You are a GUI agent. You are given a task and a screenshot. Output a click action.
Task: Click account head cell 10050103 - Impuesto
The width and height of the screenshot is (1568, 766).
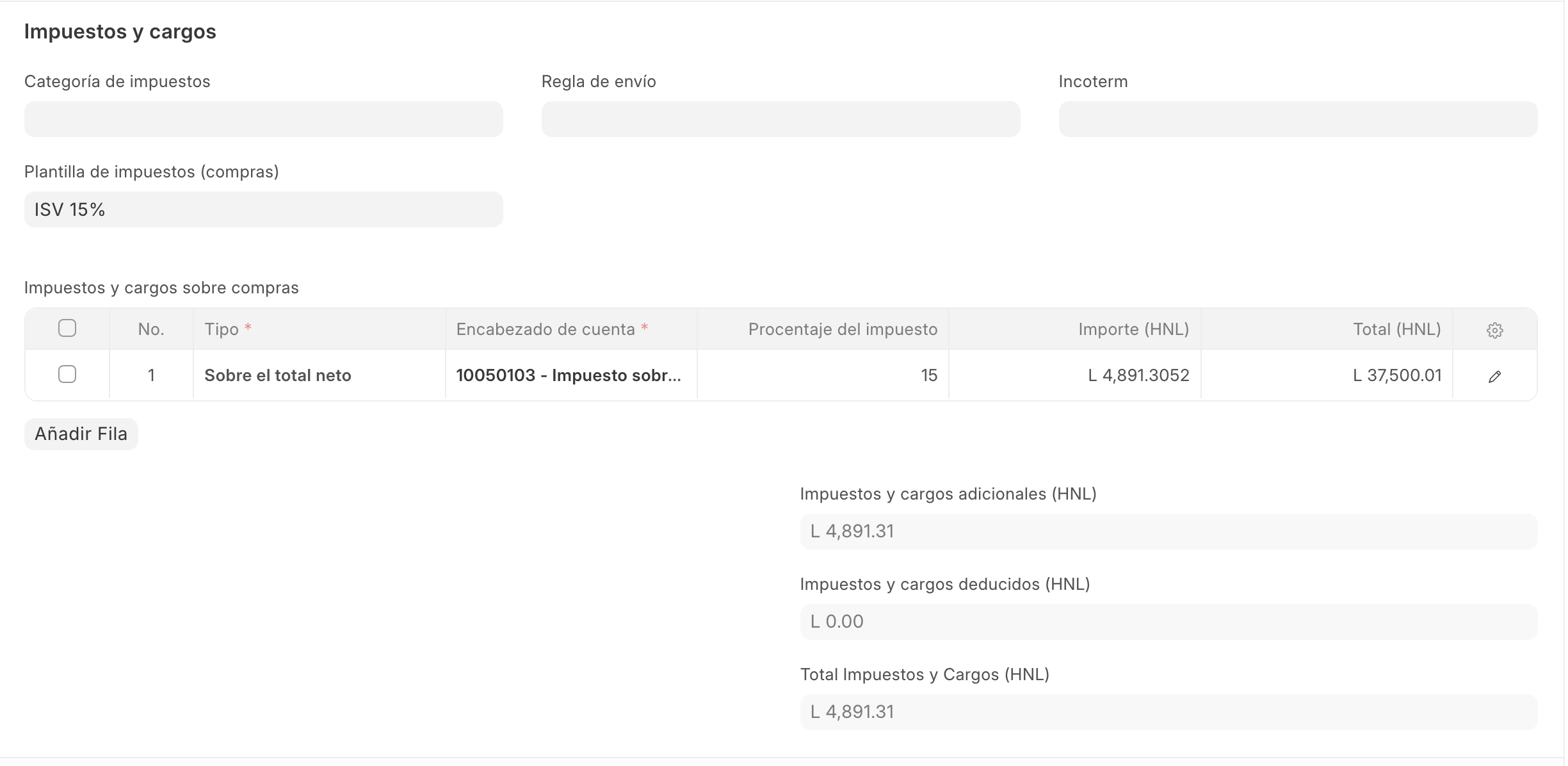coord(570,375)
